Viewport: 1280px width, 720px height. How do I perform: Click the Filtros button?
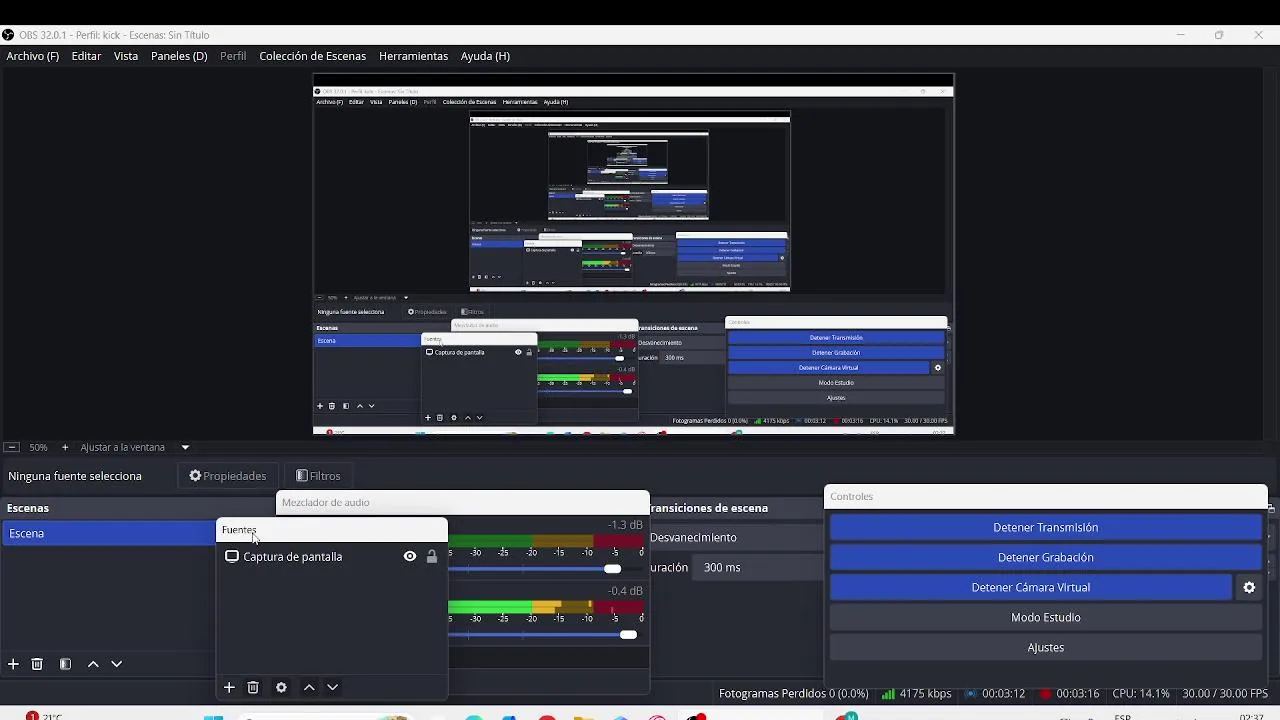[318, 476]
